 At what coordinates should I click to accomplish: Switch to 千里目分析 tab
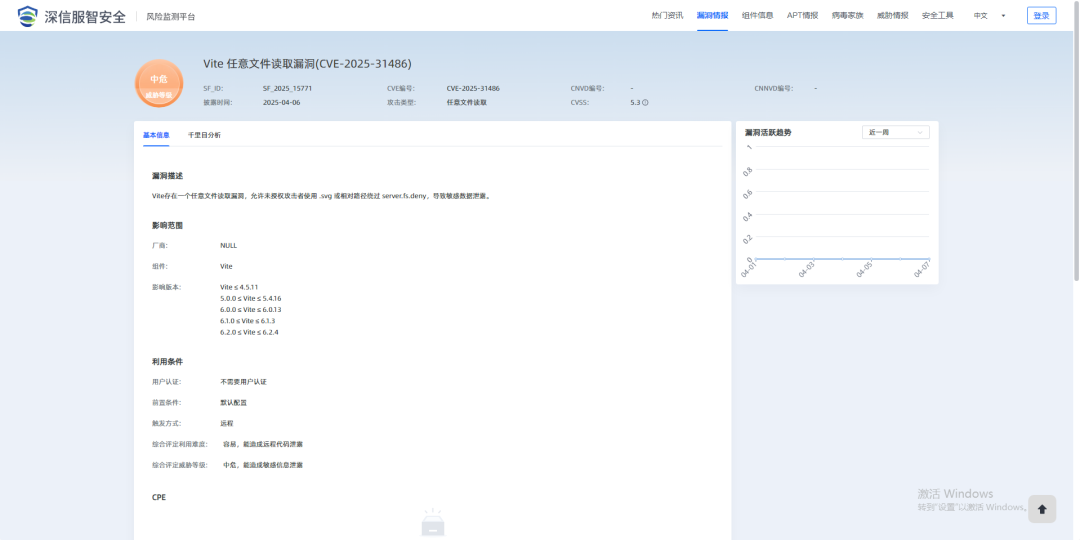coord(205,135)
